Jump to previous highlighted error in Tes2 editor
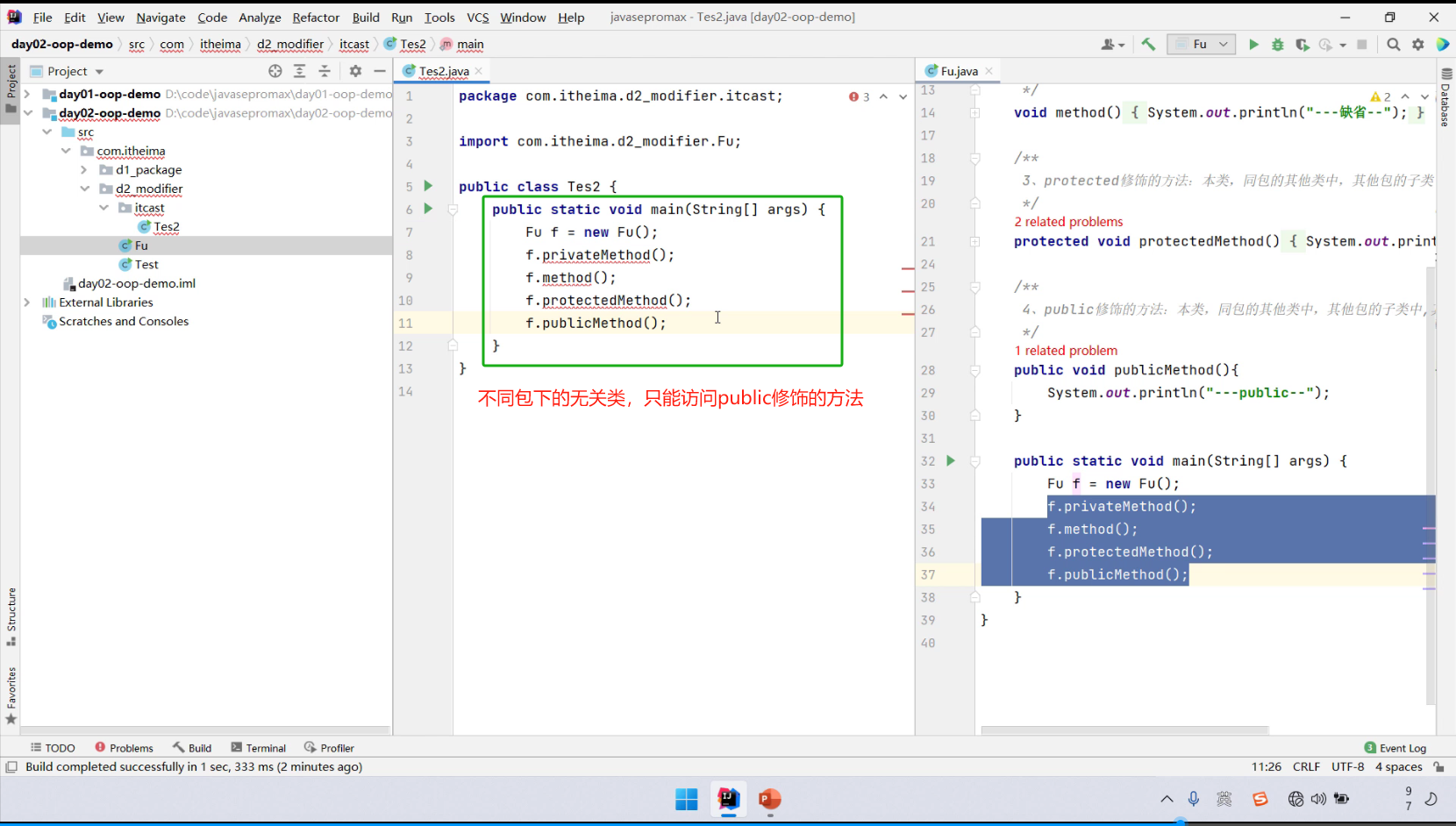 click(x=883, y=96)
